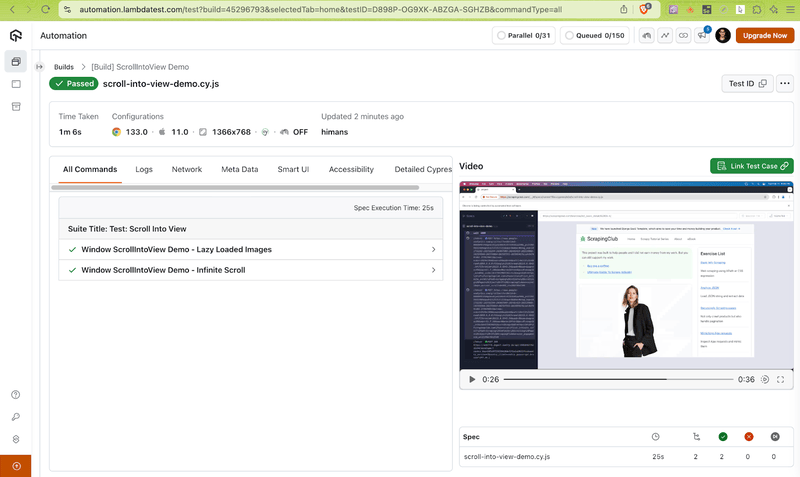The width and height of the screenshot is (800, 477).
Task: Go to Builds breadcrumb
Action: 64,67
